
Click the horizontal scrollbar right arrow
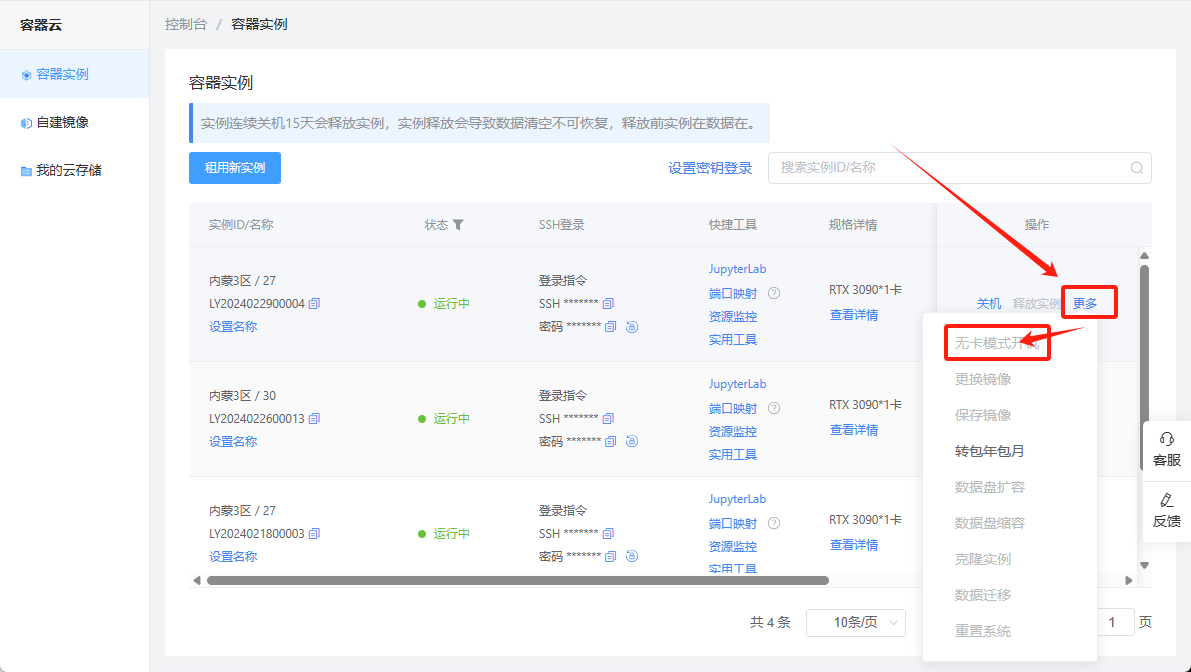(x=1129, y=580)
